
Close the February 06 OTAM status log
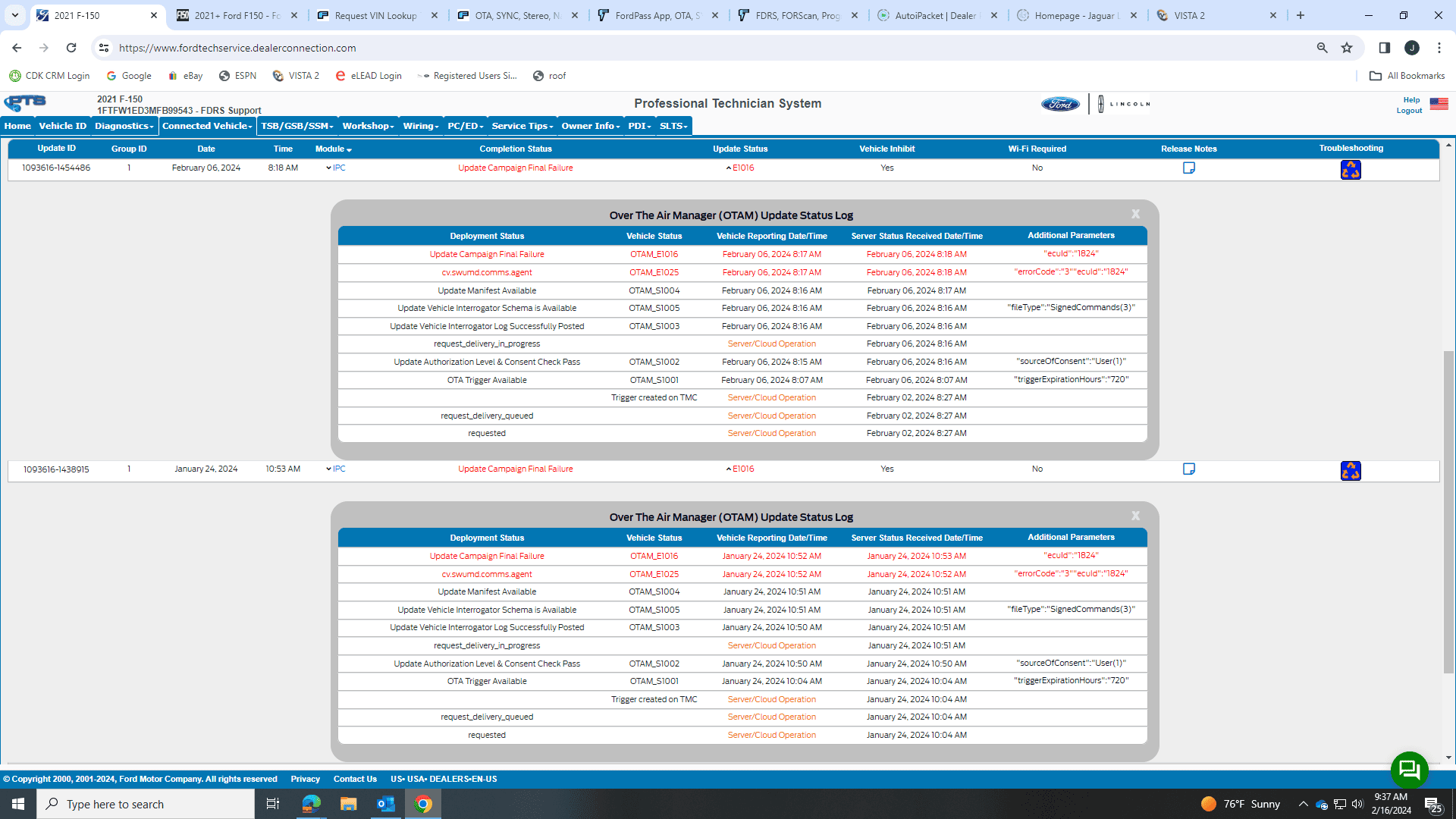coord(1135,215)
